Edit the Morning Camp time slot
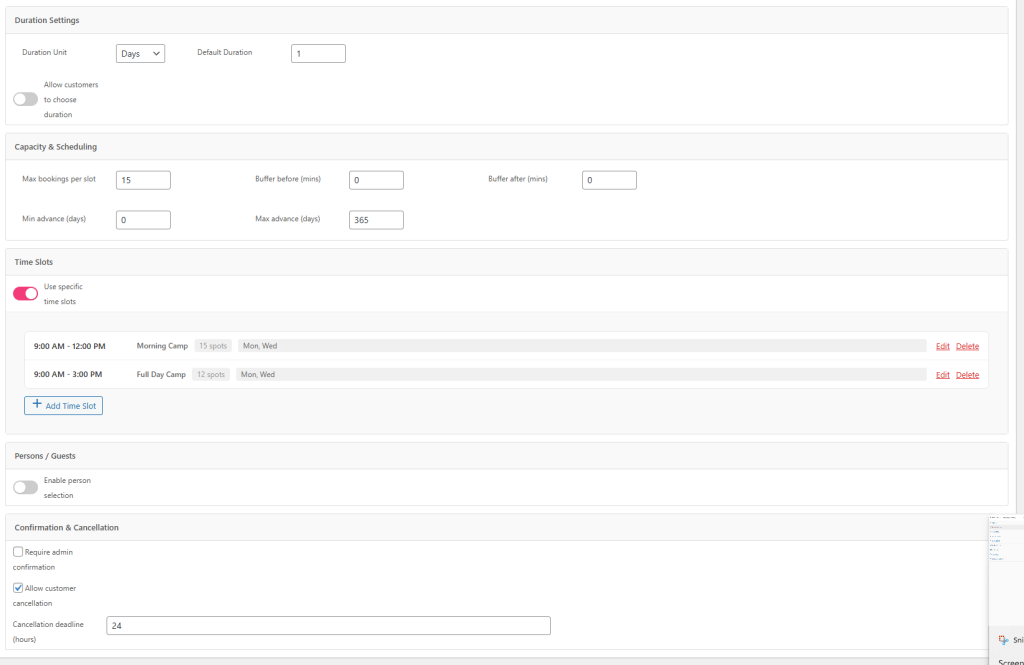Screen dimensions: 1024x665 coord(942,346)
